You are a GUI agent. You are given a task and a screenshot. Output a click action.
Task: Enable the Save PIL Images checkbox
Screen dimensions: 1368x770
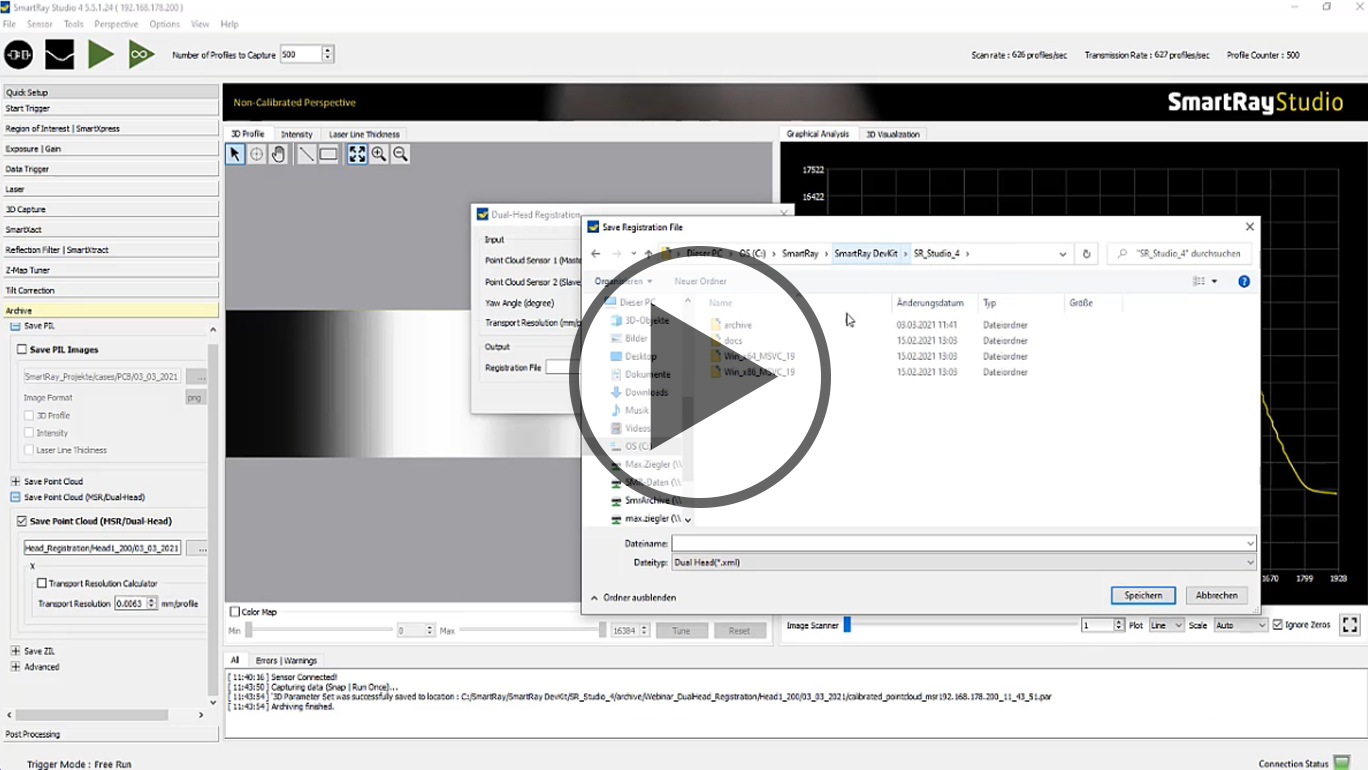pos(22,350)
